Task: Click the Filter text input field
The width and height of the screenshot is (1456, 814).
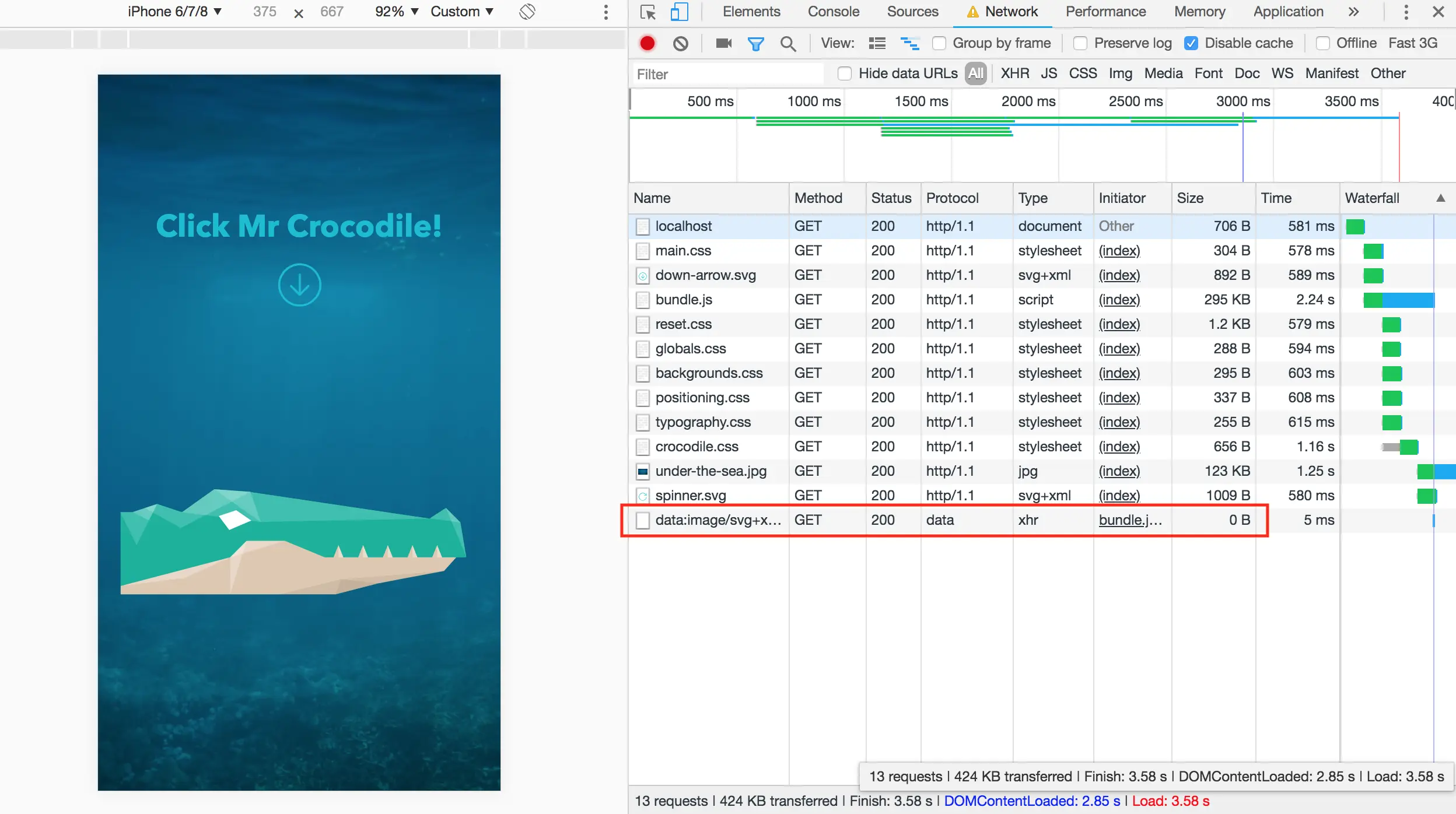Action: point(727,74)
